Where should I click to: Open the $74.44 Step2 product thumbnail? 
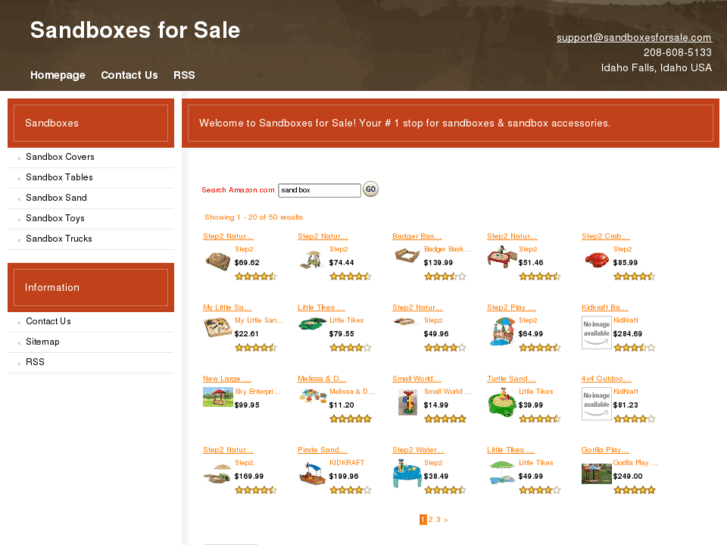tap(312, 260)
